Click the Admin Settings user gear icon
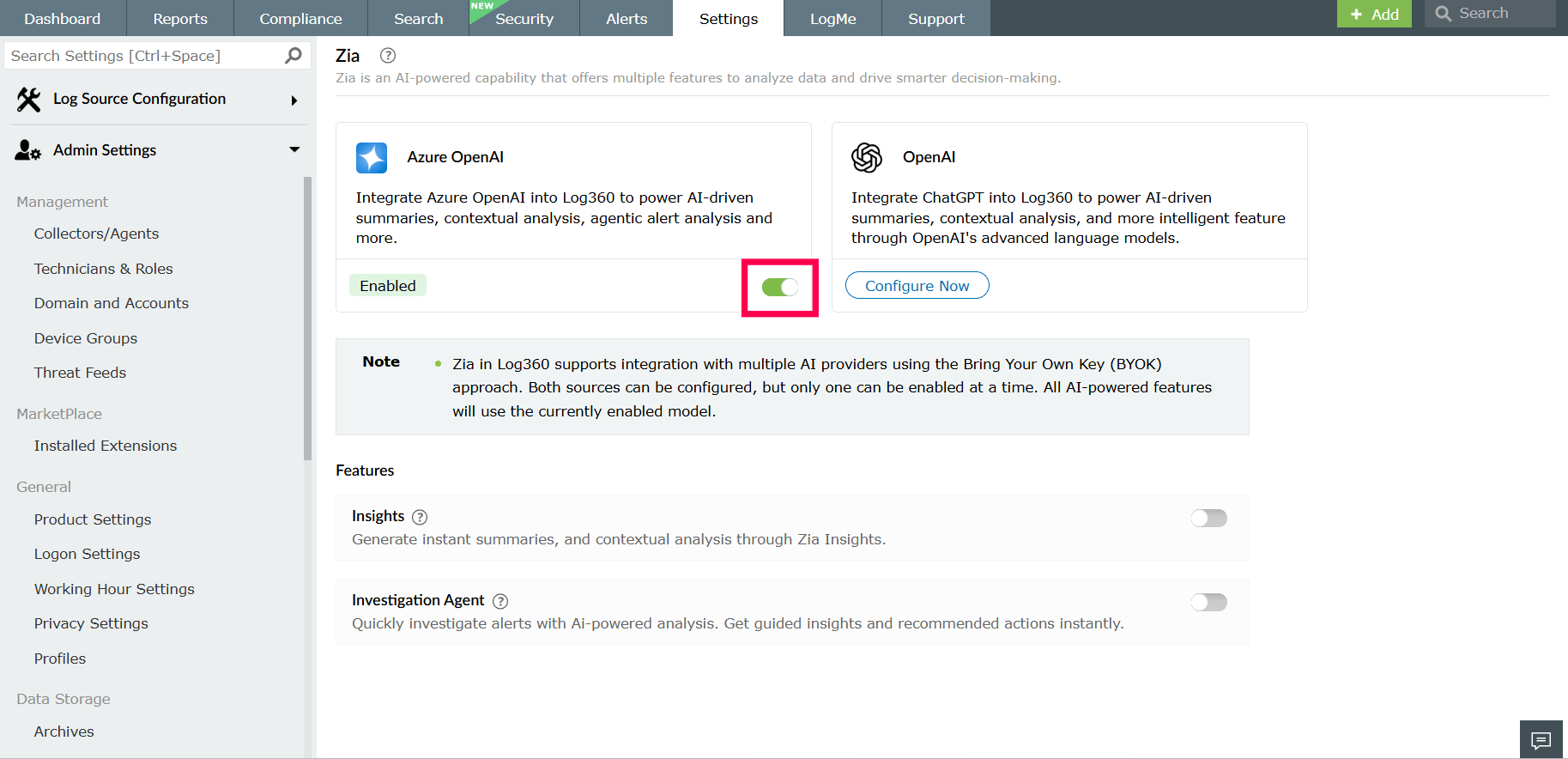Image resolution: width=1568 pixels, height=759 pixels. 28,150
